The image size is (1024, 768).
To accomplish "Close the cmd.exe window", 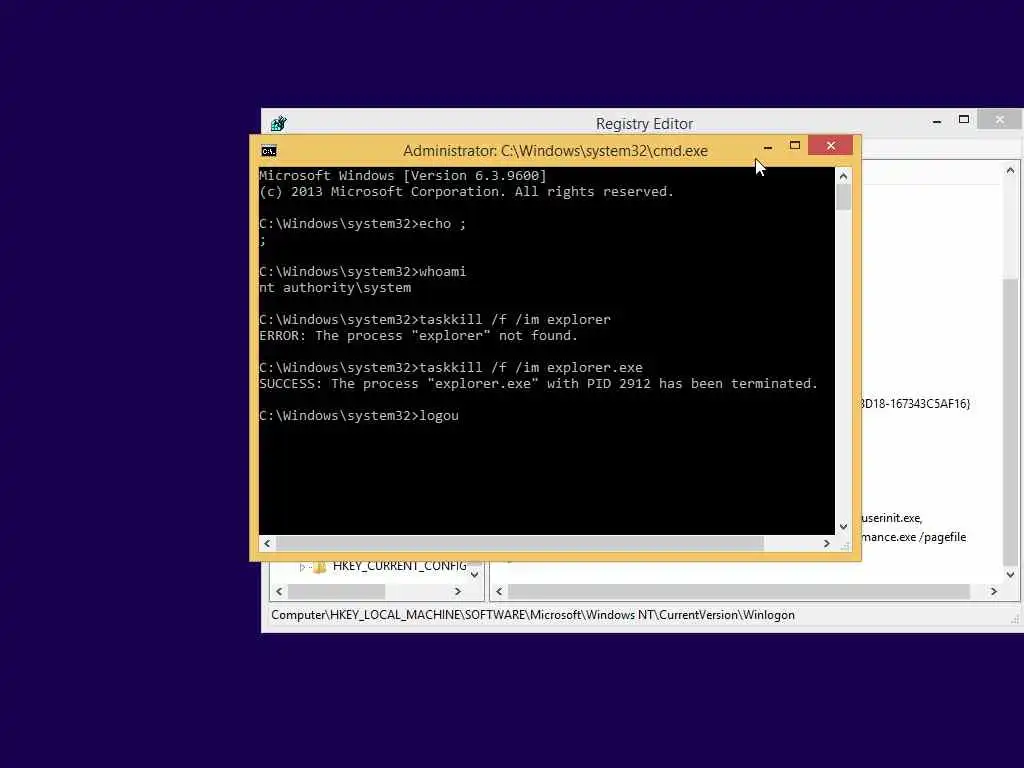I will tap(831, 145).
